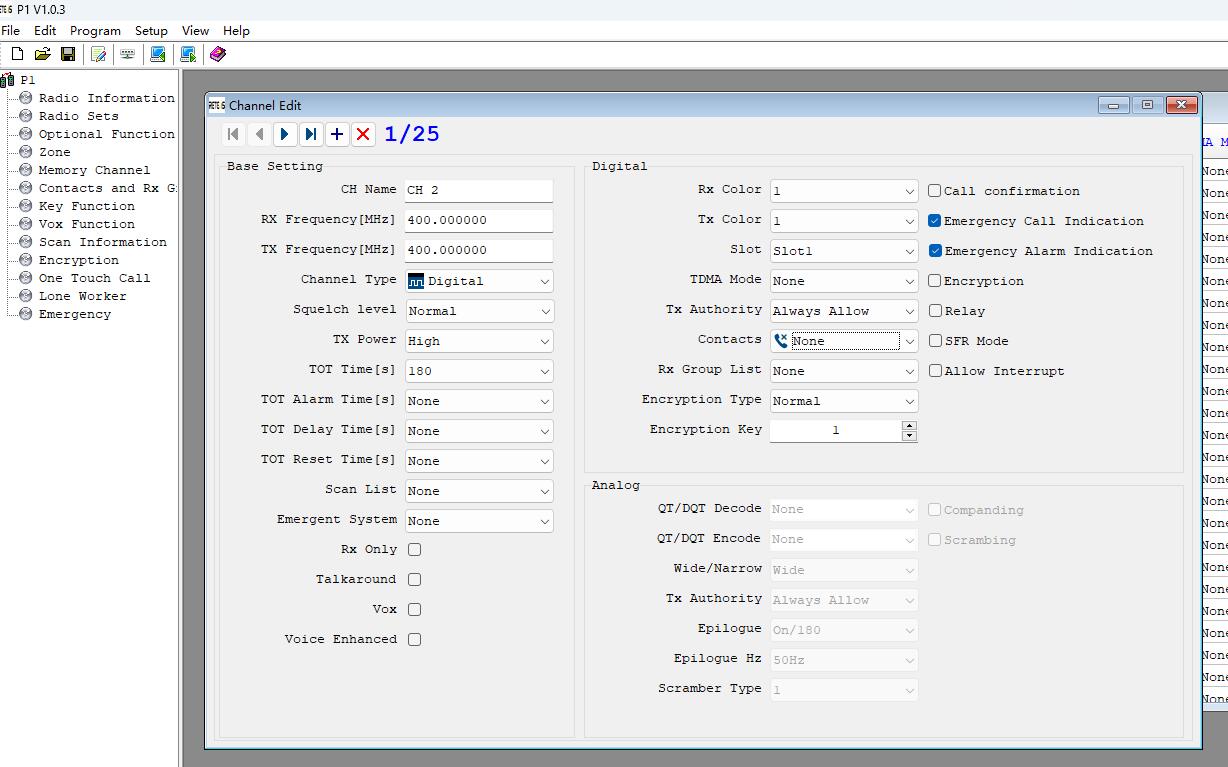Screen dimensions: 1228x767
Task: Delete channel using the red X icon
Action: tap(363, 134)
